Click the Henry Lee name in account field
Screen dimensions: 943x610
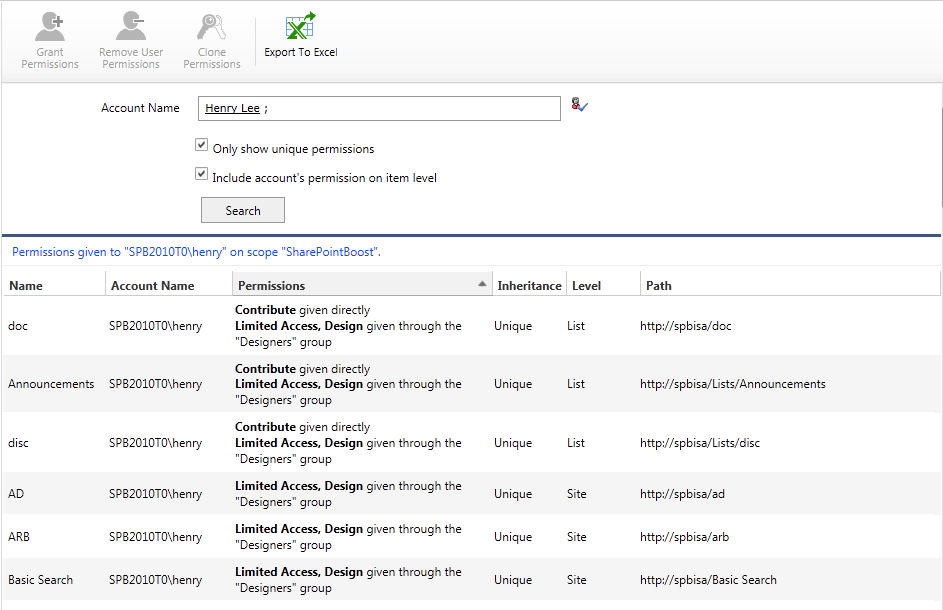pyautogui.click(x=232, y=108)
